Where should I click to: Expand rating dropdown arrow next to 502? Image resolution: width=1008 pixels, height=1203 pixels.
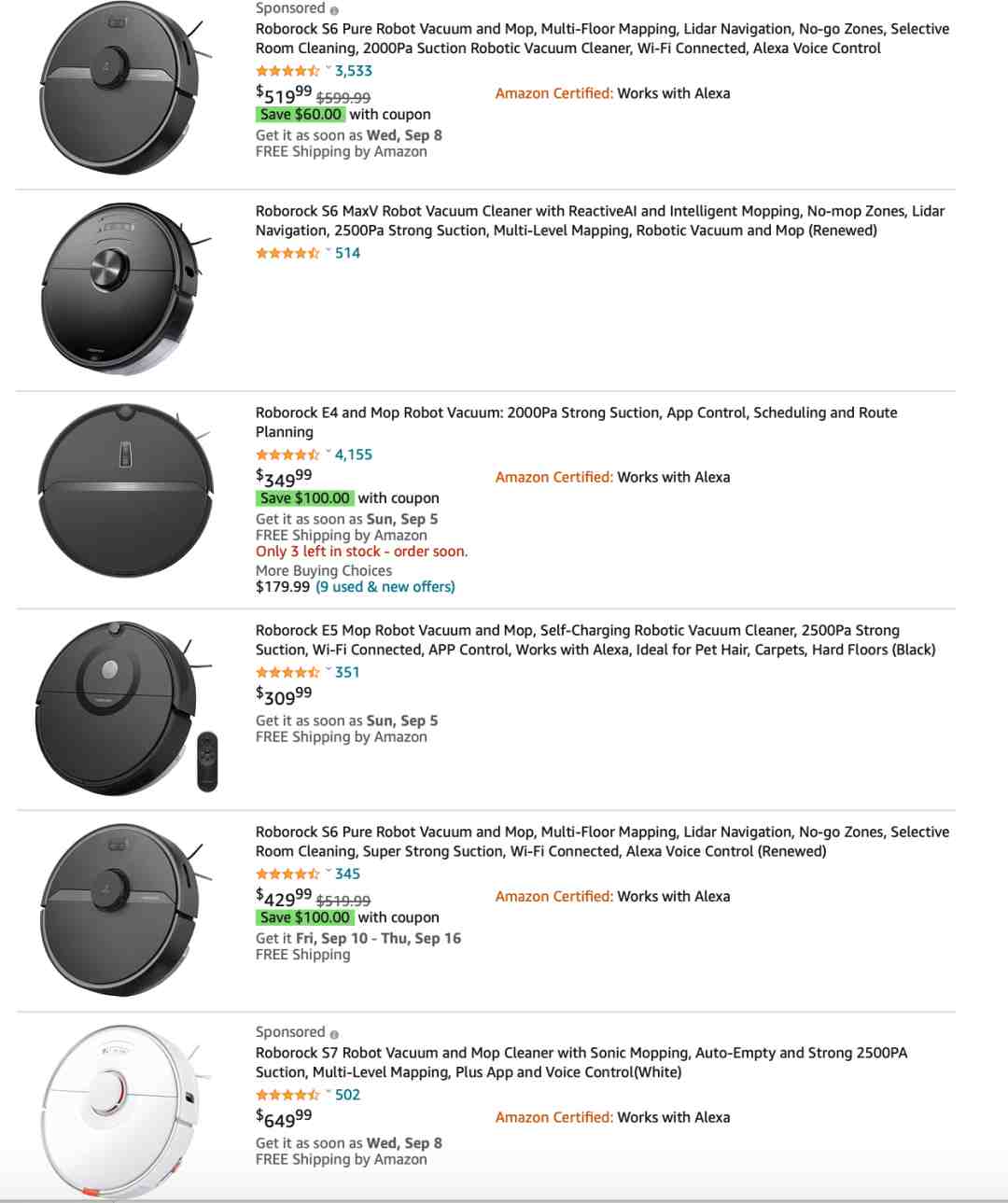328,1094
